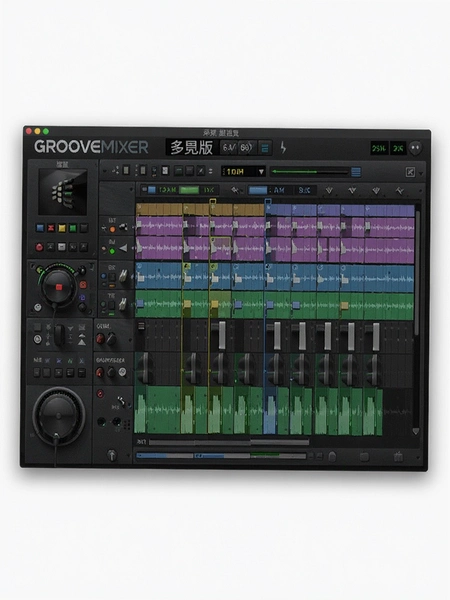Click the first down-chevron above the timeline
This screenshot has width=450, height=600.
click(x=329, y=190)
